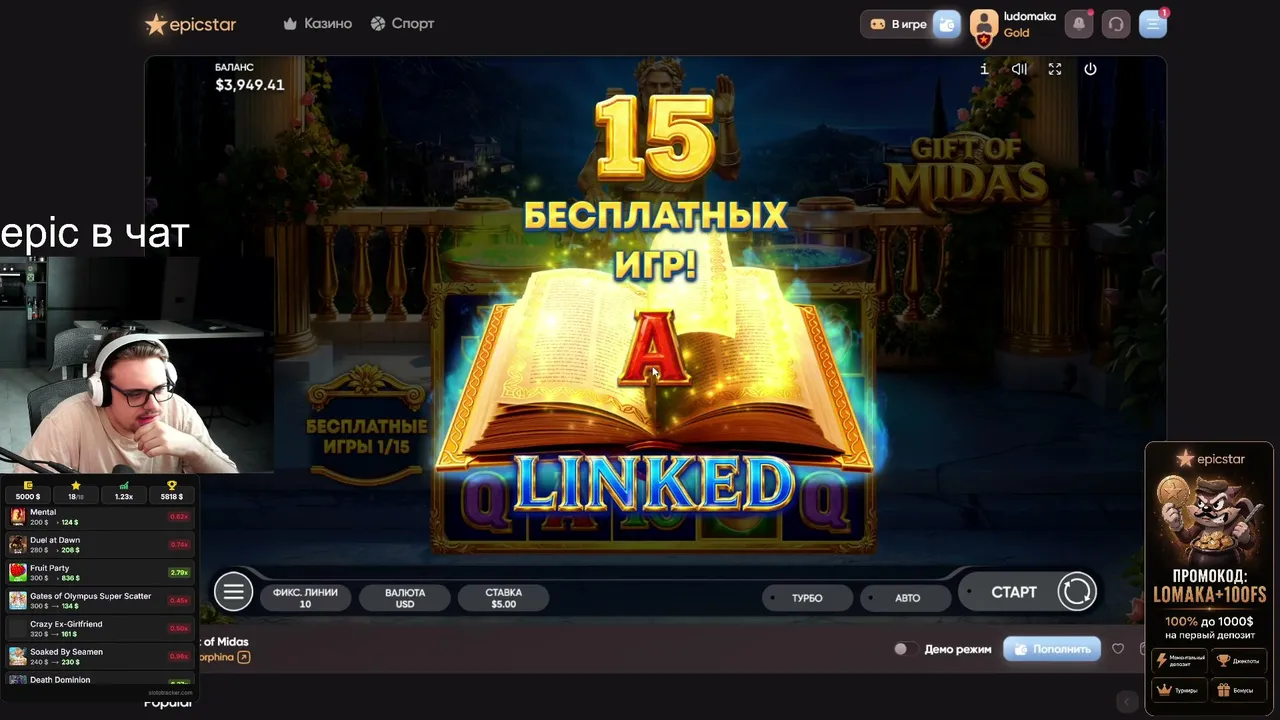Select the Fruit Party row
Image resolution: width=1280 pixels, height=720 pixels.
pyautogui.click(x=100, y=573)
